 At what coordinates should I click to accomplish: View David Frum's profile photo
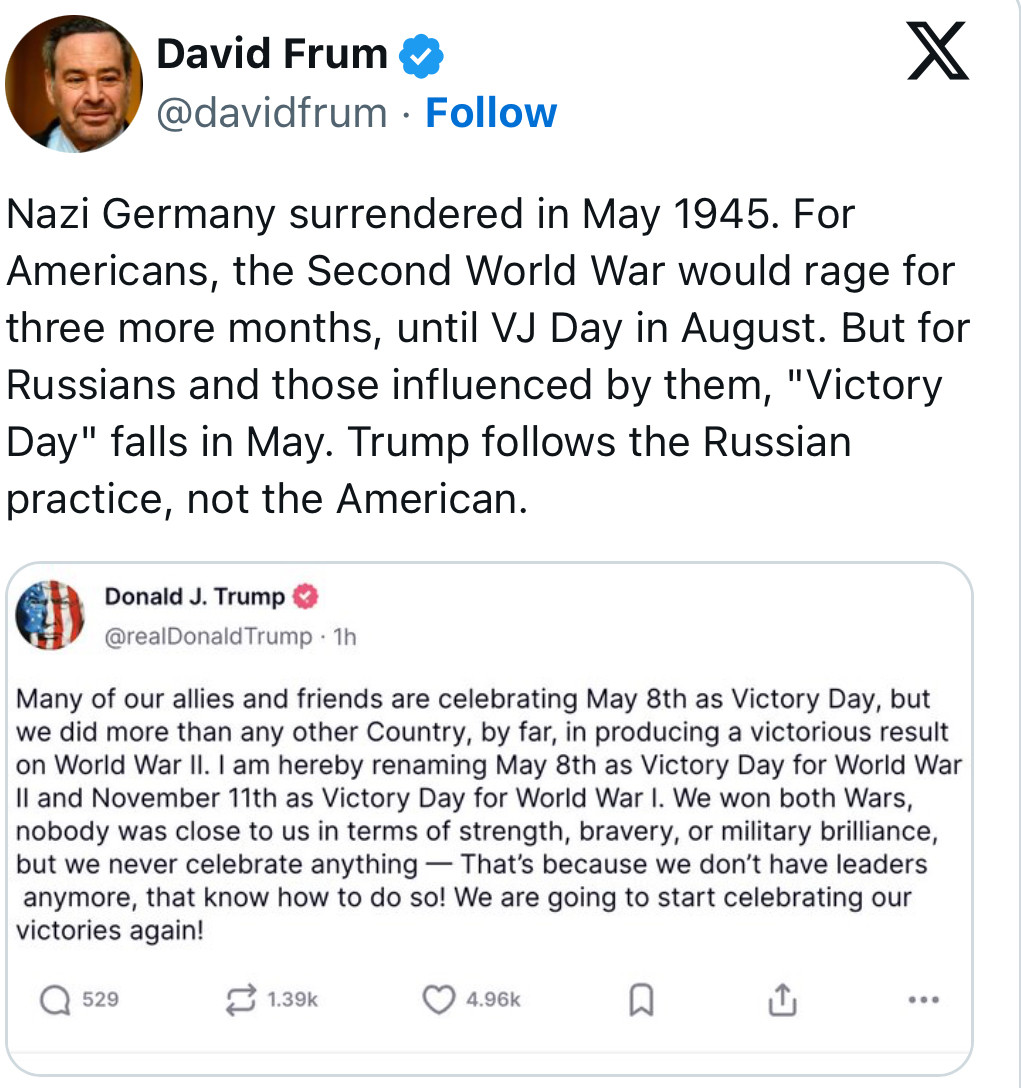(74, 84)
